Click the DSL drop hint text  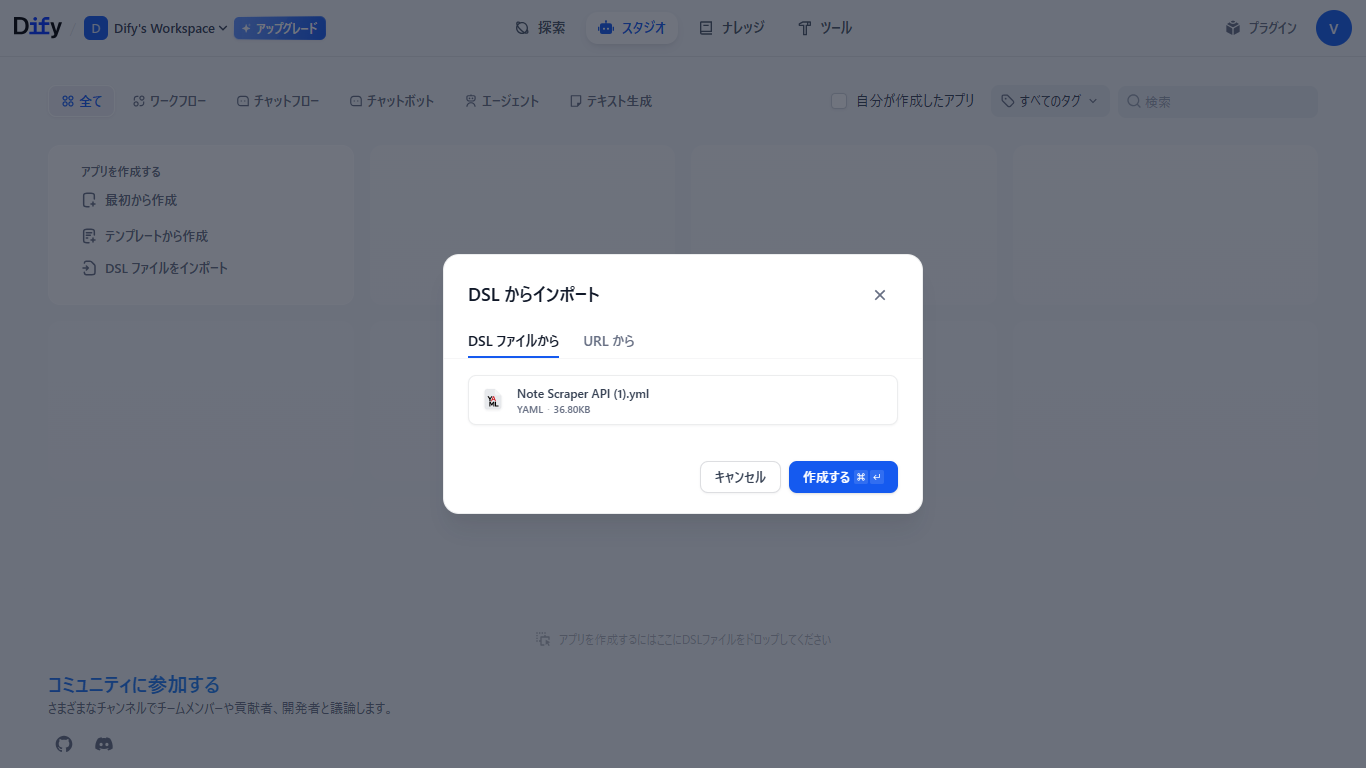pyautogui.click(x=694, y=639)
